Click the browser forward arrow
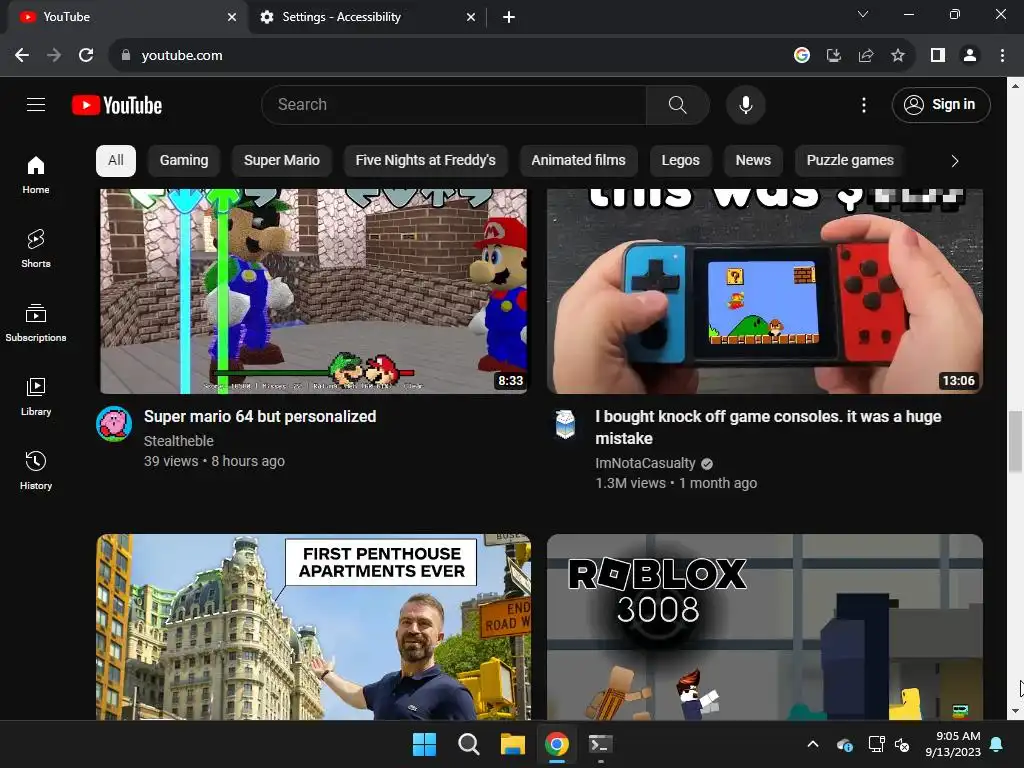The width and height of the screenshot is (1024, 768). pos(54,56)
